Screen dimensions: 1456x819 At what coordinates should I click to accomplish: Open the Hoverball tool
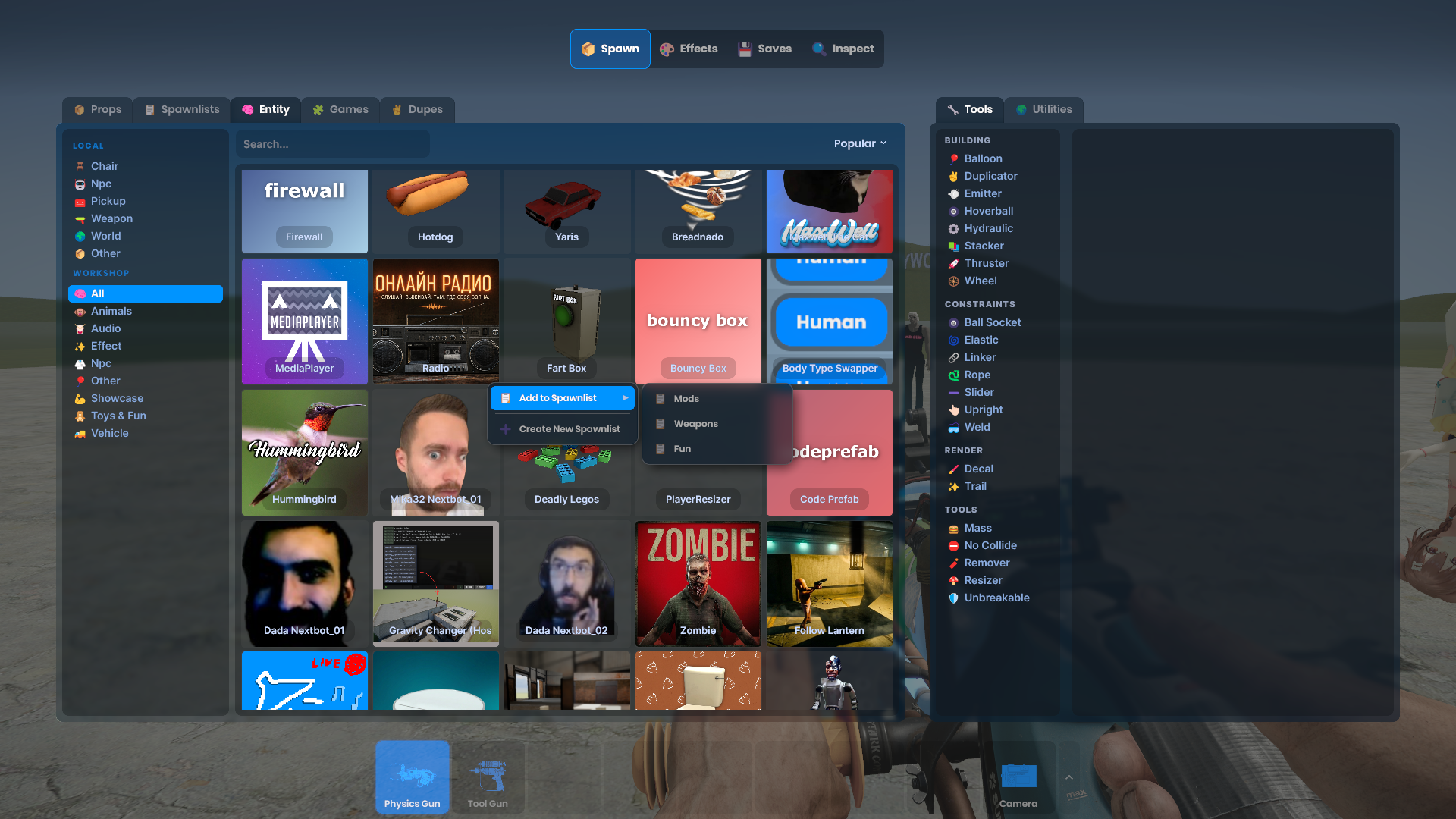pos(988,211)
